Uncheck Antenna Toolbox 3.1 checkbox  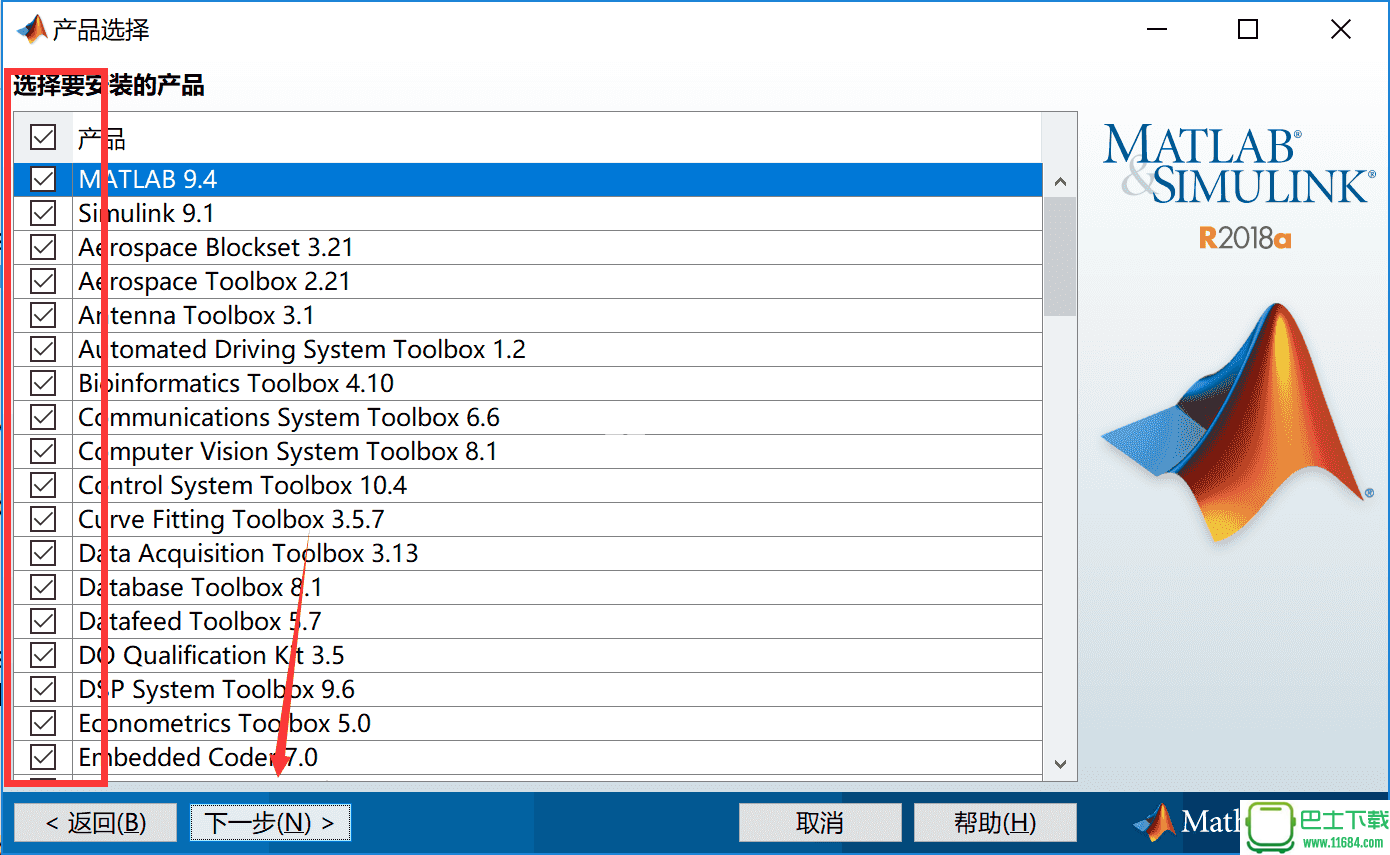[x=43, y=315]
